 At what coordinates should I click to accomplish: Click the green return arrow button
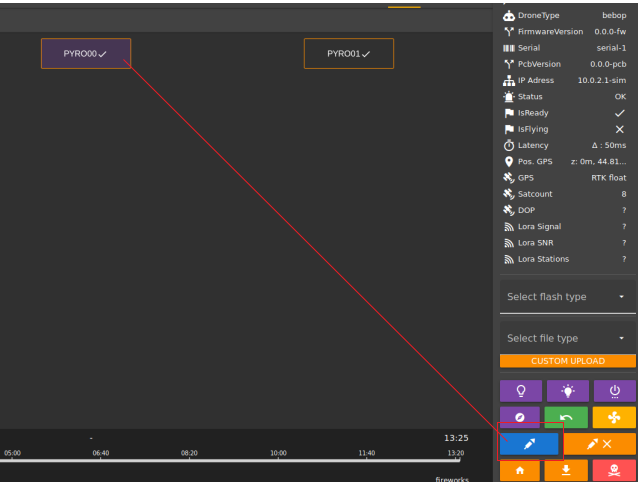[567, 417]
